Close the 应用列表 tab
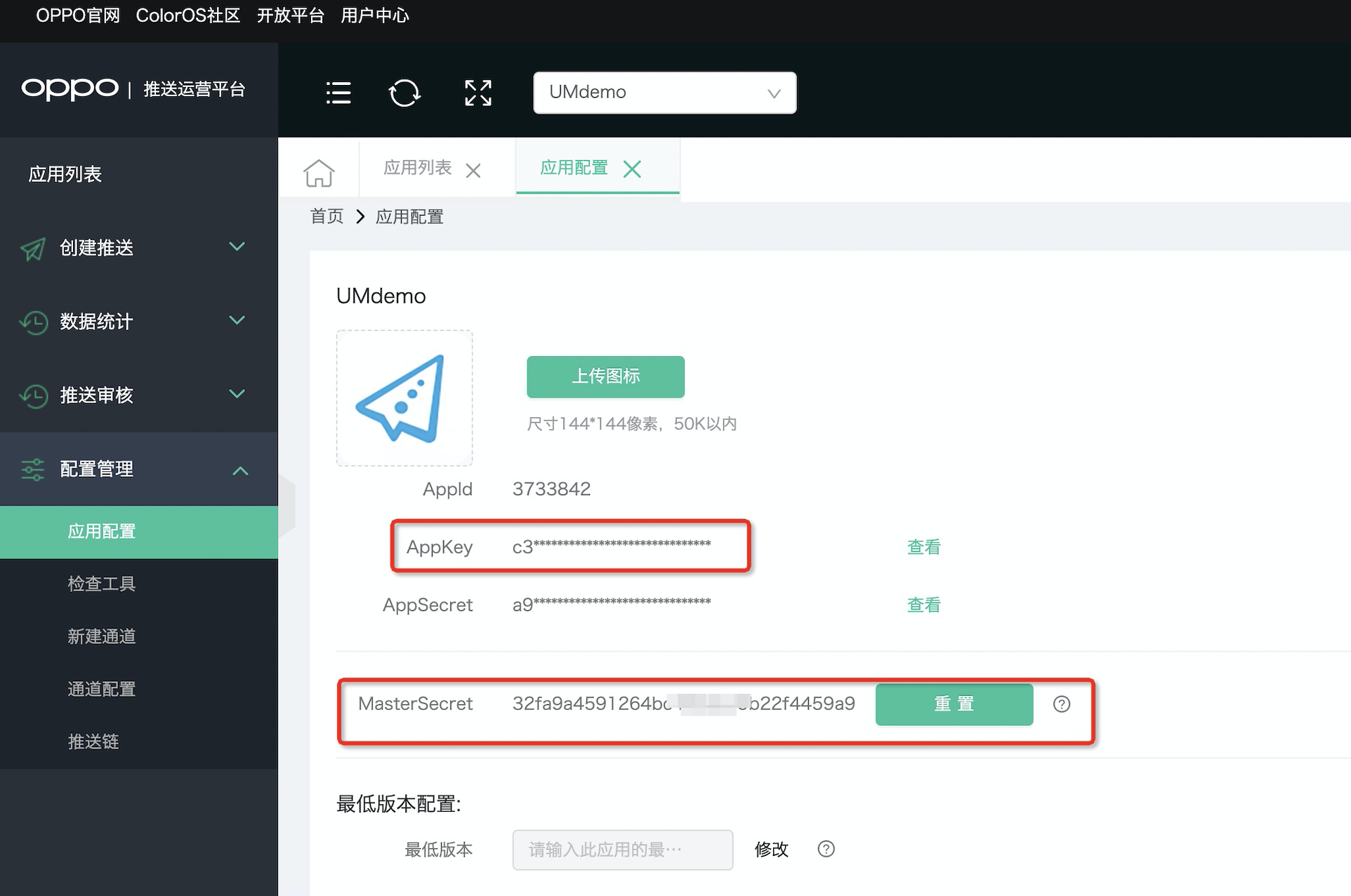The image size is (1351, 896). (x=474, y=170)
